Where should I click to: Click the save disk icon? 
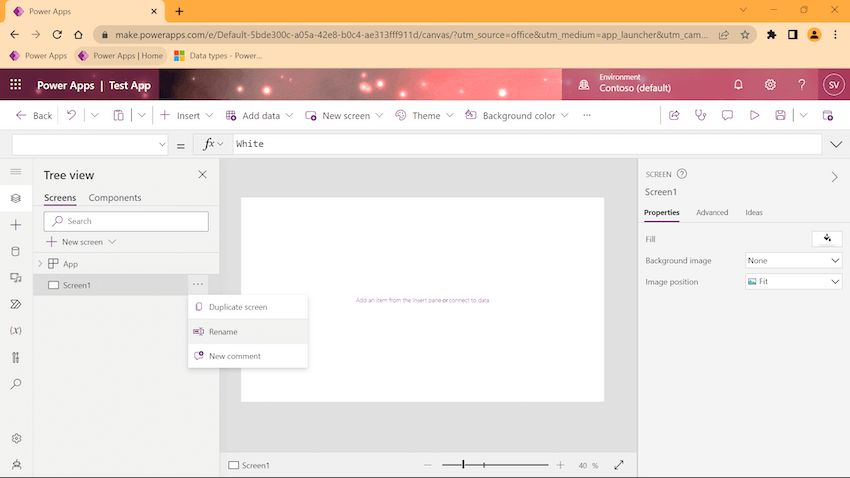point(780,115)
